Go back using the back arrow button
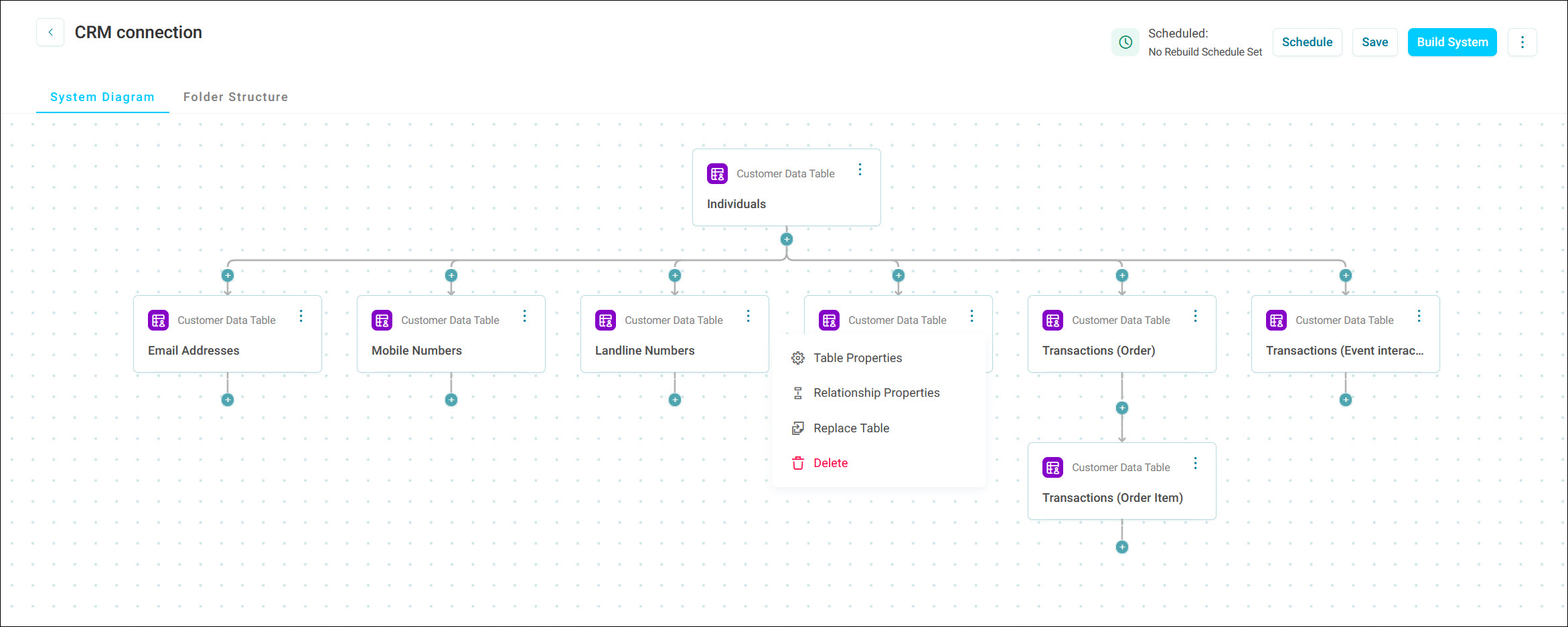 (x=50, y=32)
